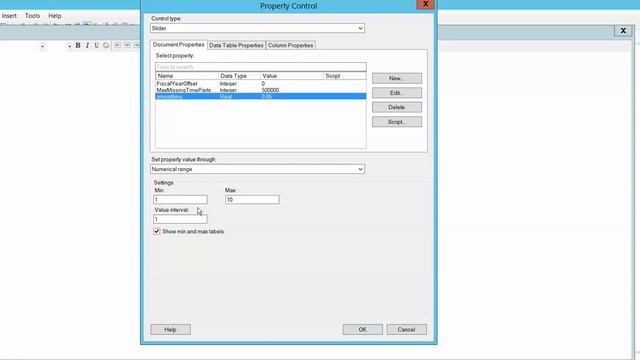Viewport: 640px width, 360px height.
Task: Open the font name dropdown arrow
Action: click(x=42, y=46)
